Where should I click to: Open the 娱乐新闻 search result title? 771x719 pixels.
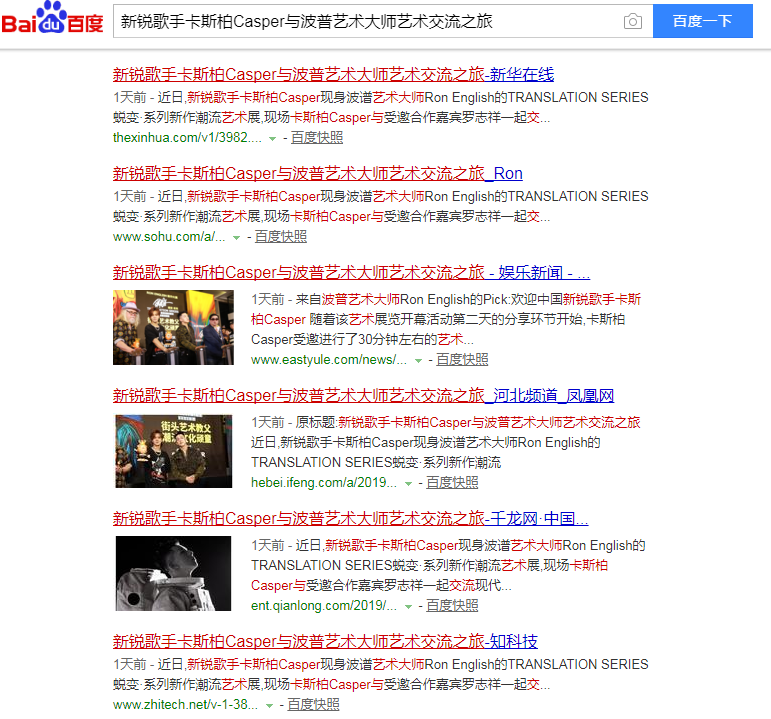point(351,273)
